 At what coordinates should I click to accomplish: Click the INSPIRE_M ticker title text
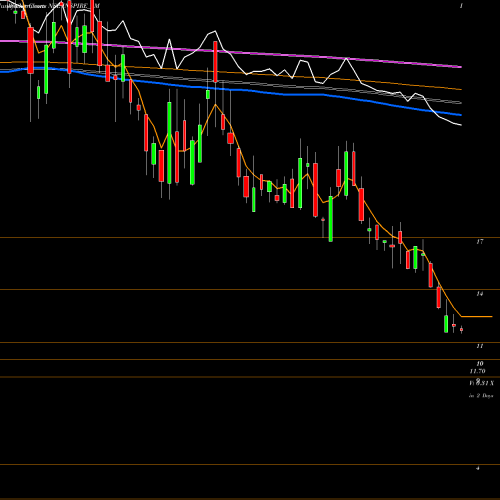[80, 6]
